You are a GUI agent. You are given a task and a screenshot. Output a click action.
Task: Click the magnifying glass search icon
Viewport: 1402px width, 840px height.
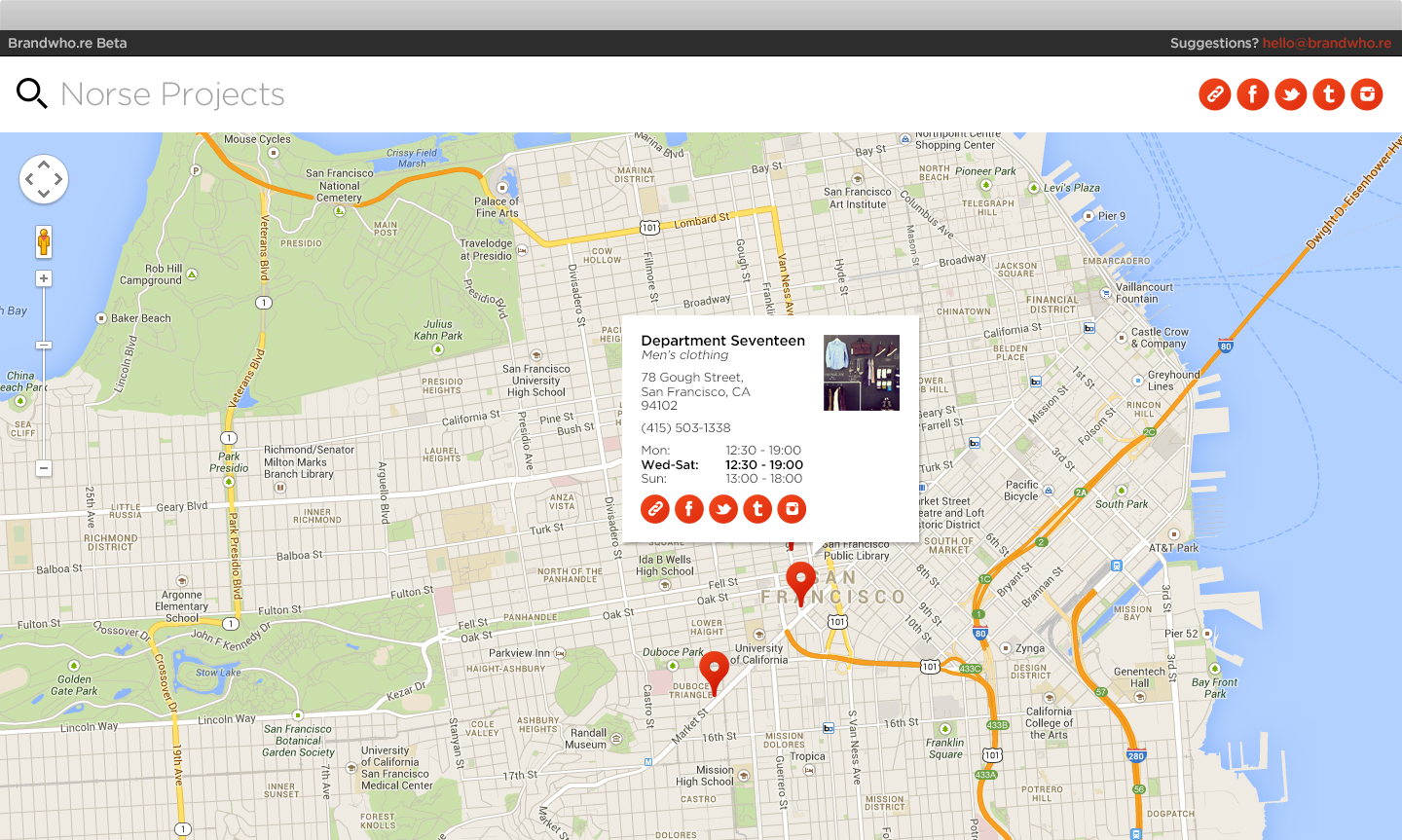click(32, 93)
